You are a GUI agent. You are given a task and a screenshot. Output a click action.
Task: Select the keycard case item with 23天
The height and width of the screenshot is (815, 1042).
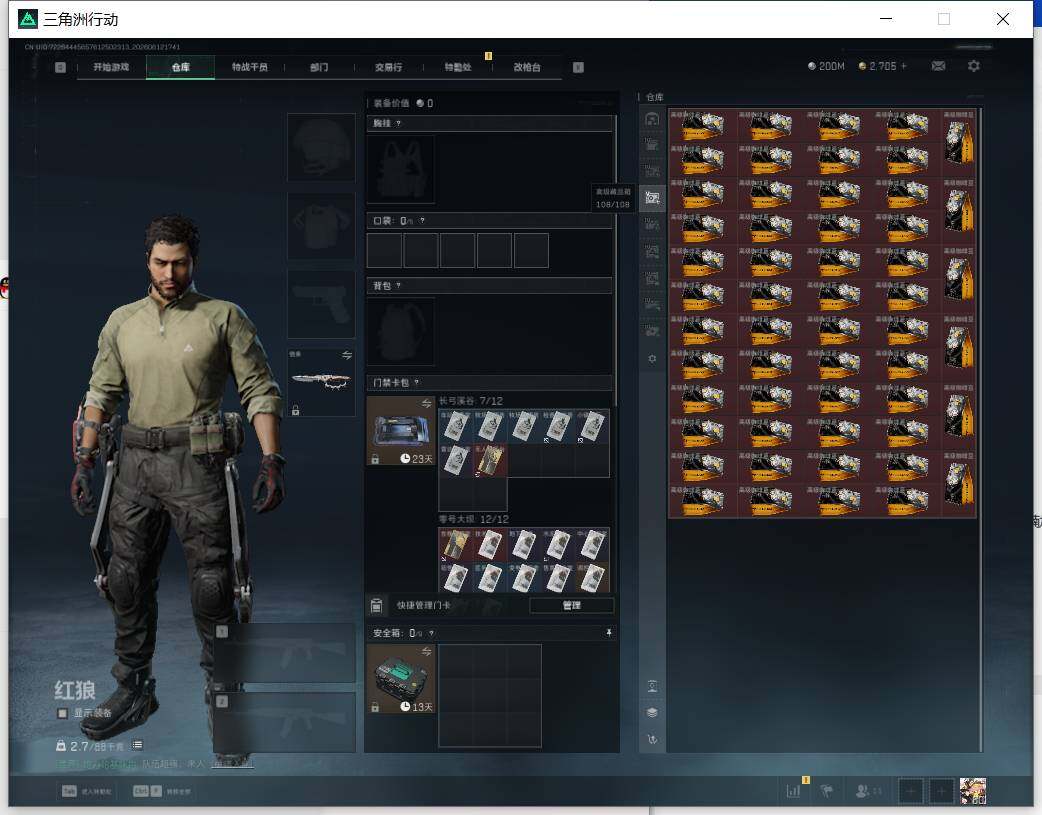401,431
